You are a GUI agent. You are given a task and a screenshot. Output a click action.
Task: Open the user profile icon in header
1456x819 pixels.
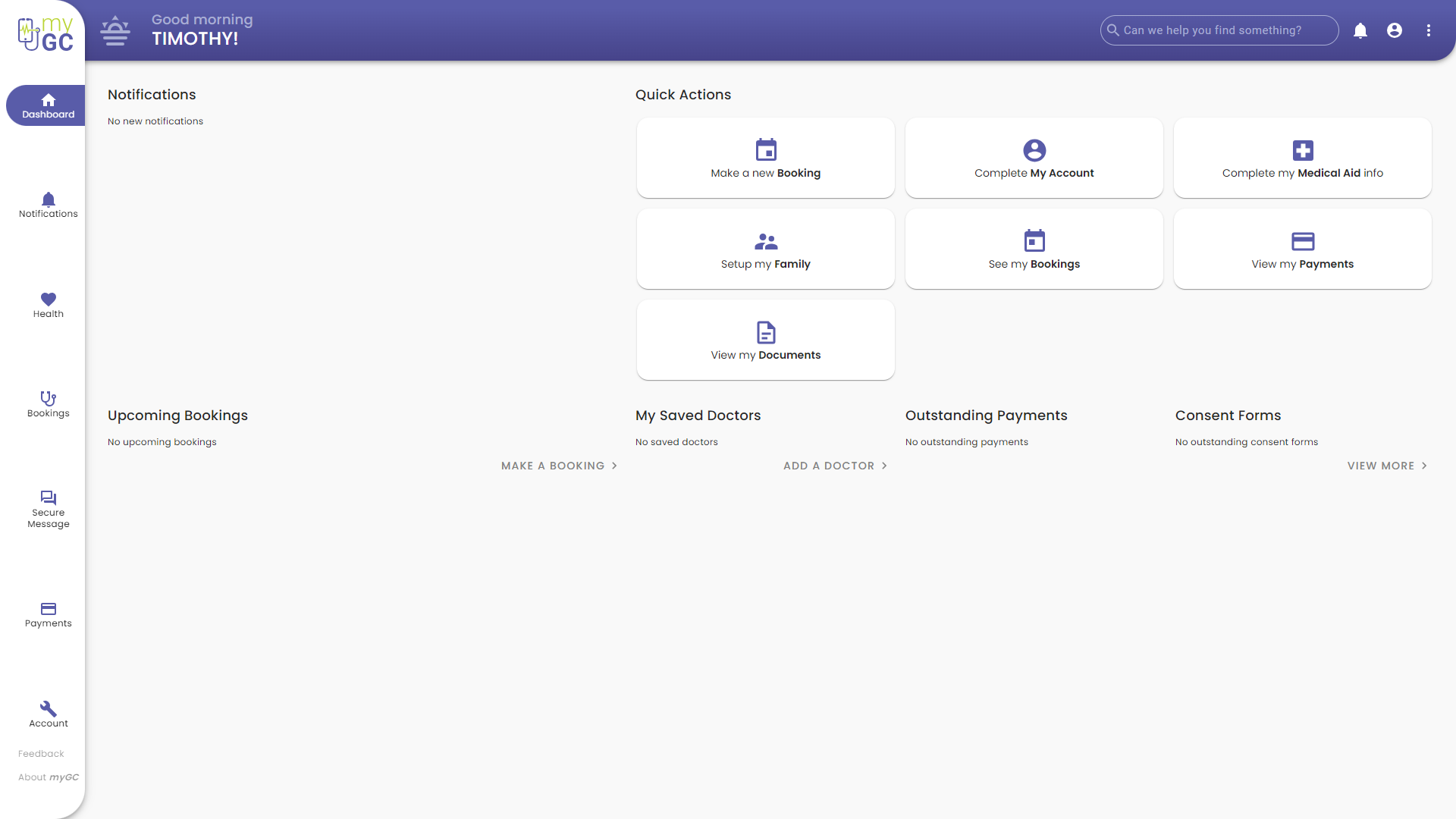tap(1395, 30)
